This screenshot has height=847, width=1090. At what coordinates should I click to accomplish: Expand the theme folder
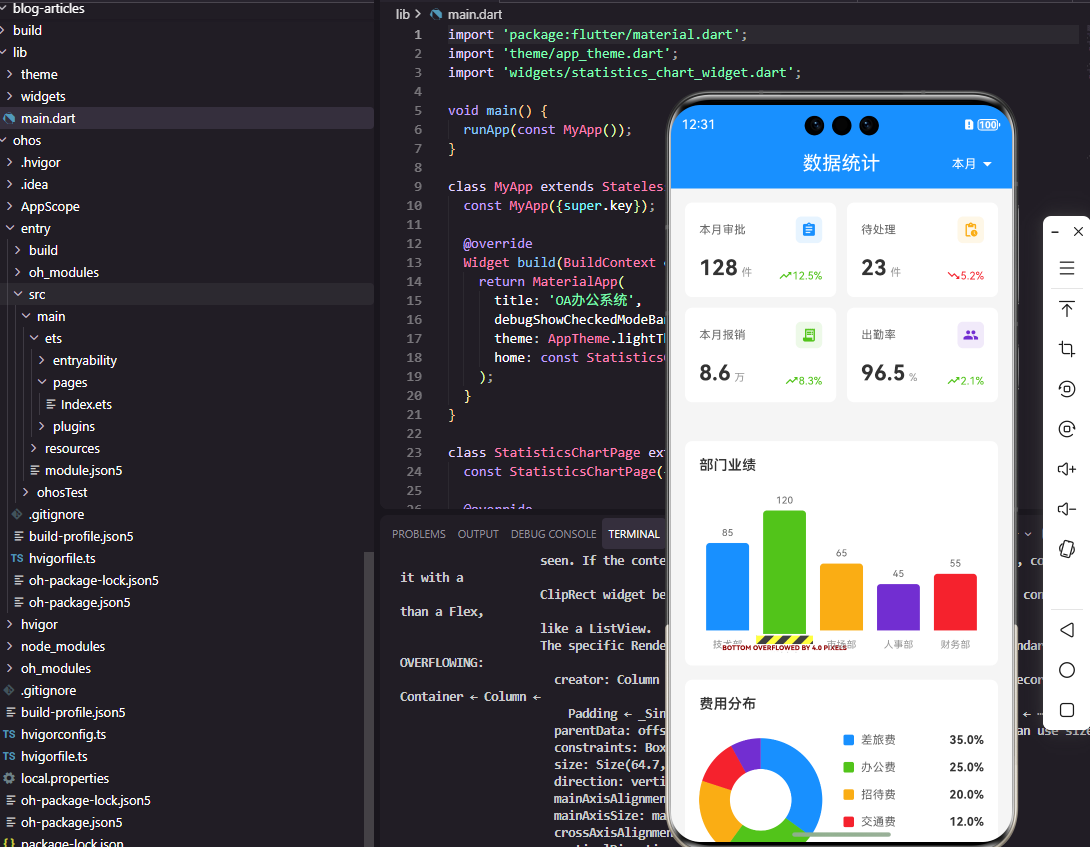click(x=10, y=74)
